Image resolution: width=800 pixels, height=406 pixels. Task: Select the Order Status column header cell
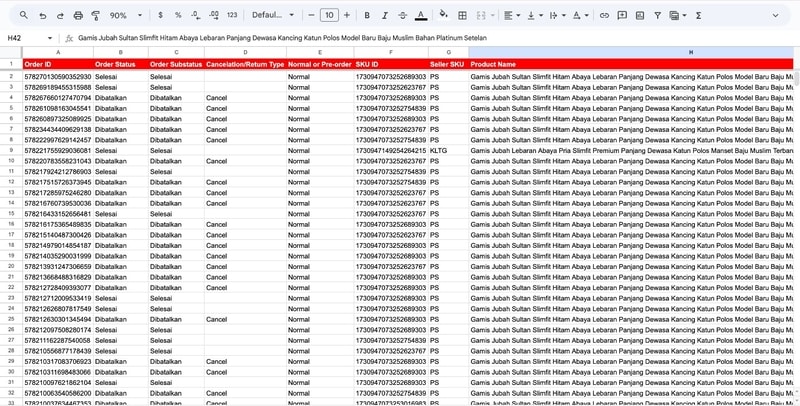tap(119, 64)
